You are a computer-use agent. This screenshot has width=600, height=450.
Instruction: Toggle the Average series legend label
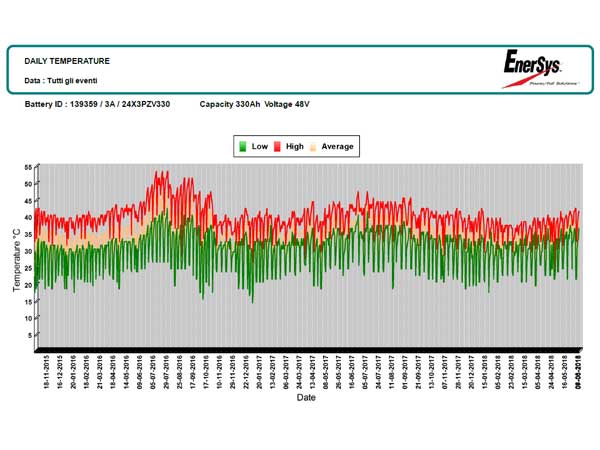[x=337, y=146]
